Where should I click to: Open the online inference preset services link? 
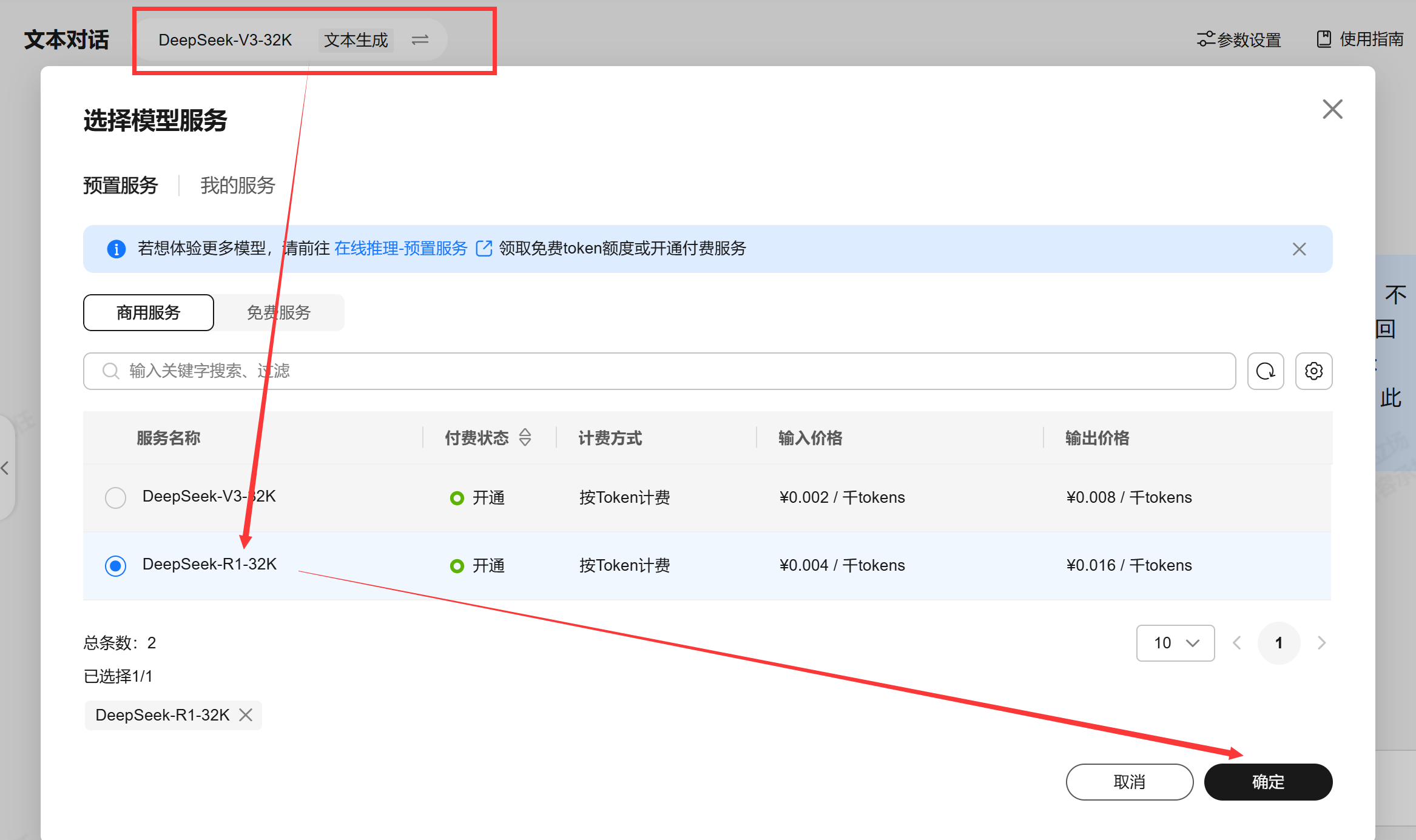point(401,249)
